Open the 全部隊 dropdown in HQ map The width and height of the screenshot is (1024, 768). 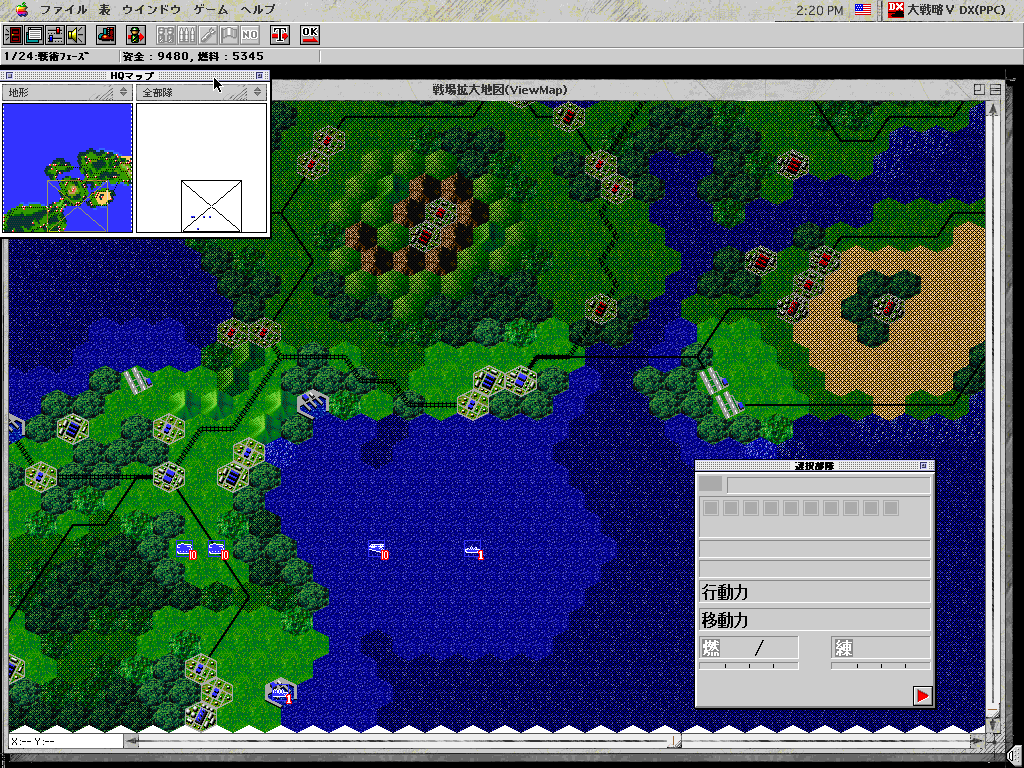click(x=201, y=92)
